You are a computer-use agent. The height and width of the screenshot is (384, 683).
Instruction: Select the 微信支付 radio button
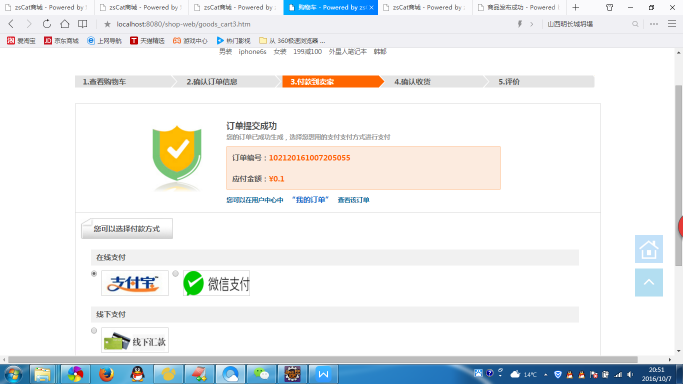click(x=175, y=273)
